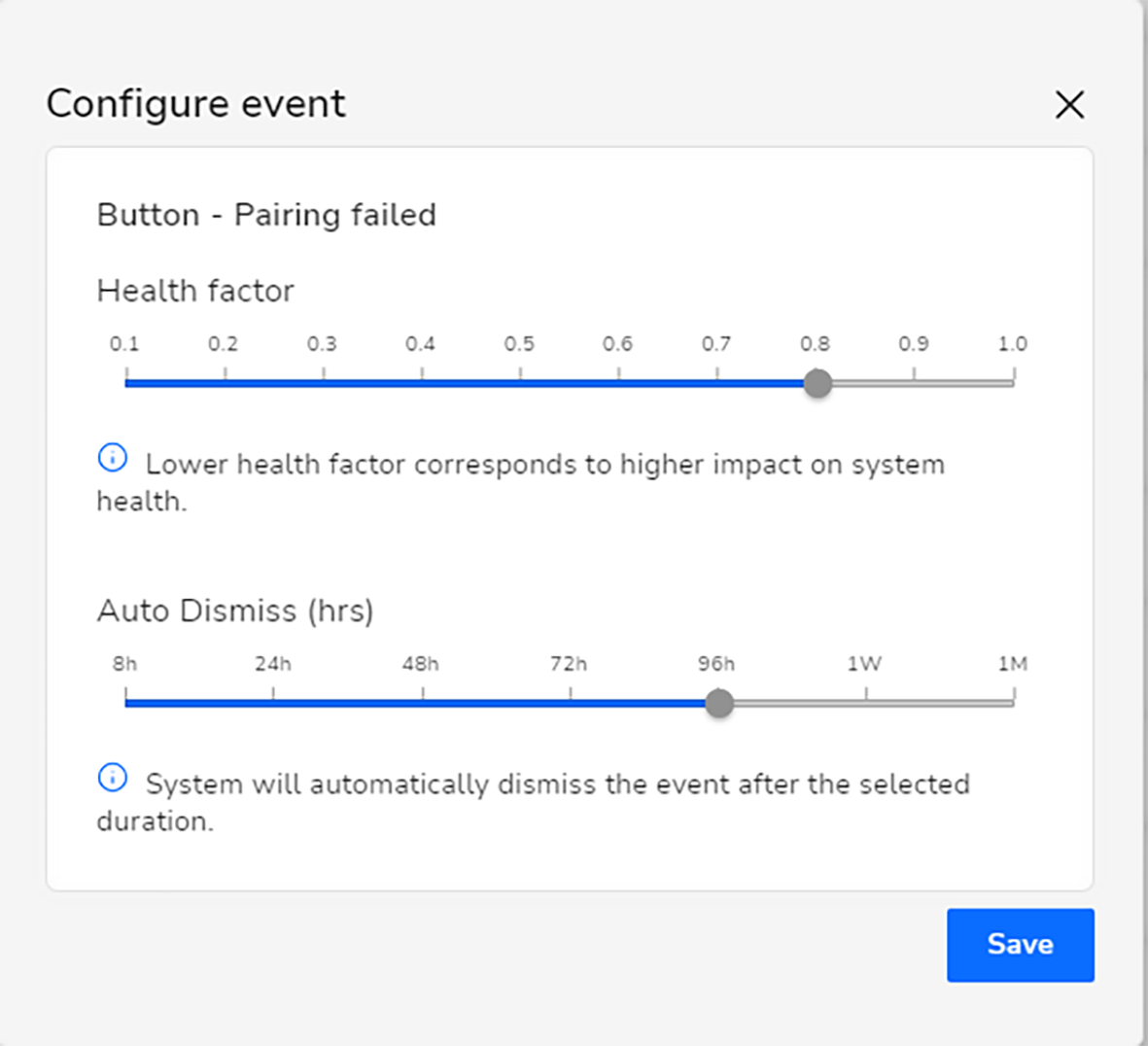Set Auto Dismiss to 1W
This screenshot has height=1046, width=1148.
pyautogui.click(x=866, y=703)
